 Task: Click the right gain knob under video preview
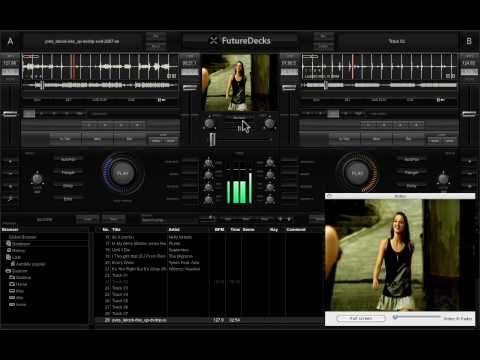[269, 123]
